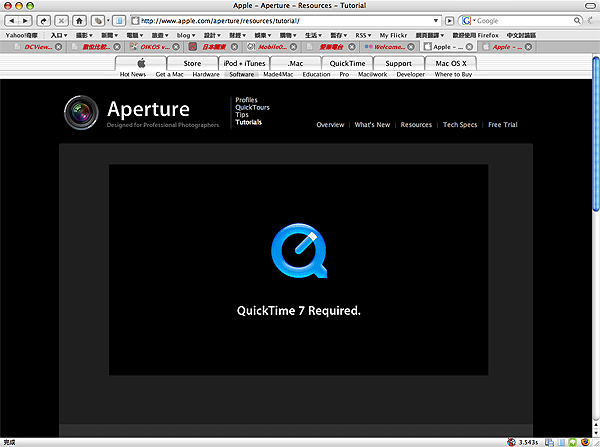Click the Education sub-navigation link

pyautogui.click(x=316, y=74)
